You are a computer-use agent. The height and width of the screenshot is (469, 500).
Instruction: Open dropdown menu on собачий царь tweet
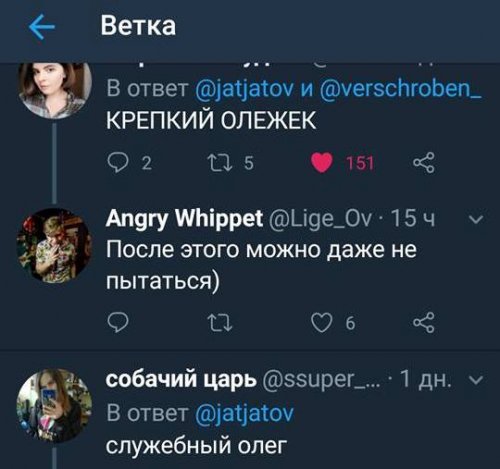477,380
